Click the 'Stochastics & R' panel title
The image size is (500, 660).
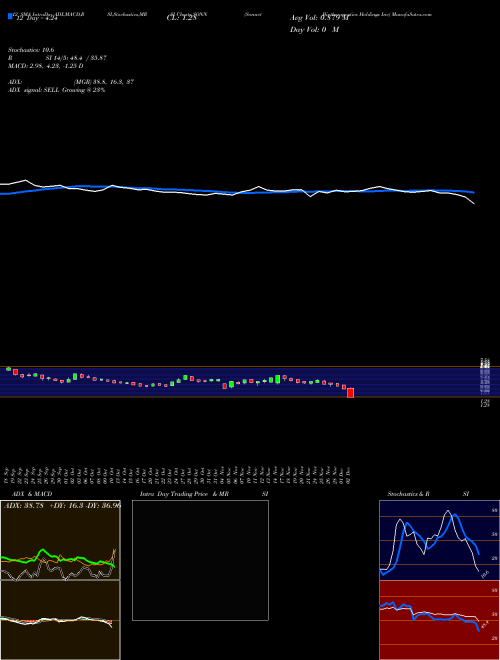tap(408, 494)
